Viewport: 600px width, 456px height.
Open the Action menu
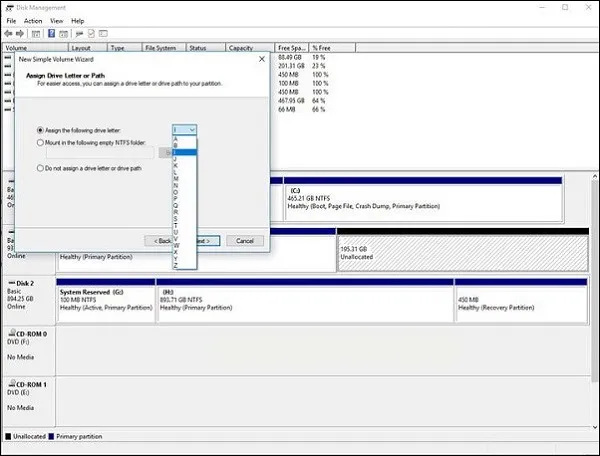(x=33, y=21)
